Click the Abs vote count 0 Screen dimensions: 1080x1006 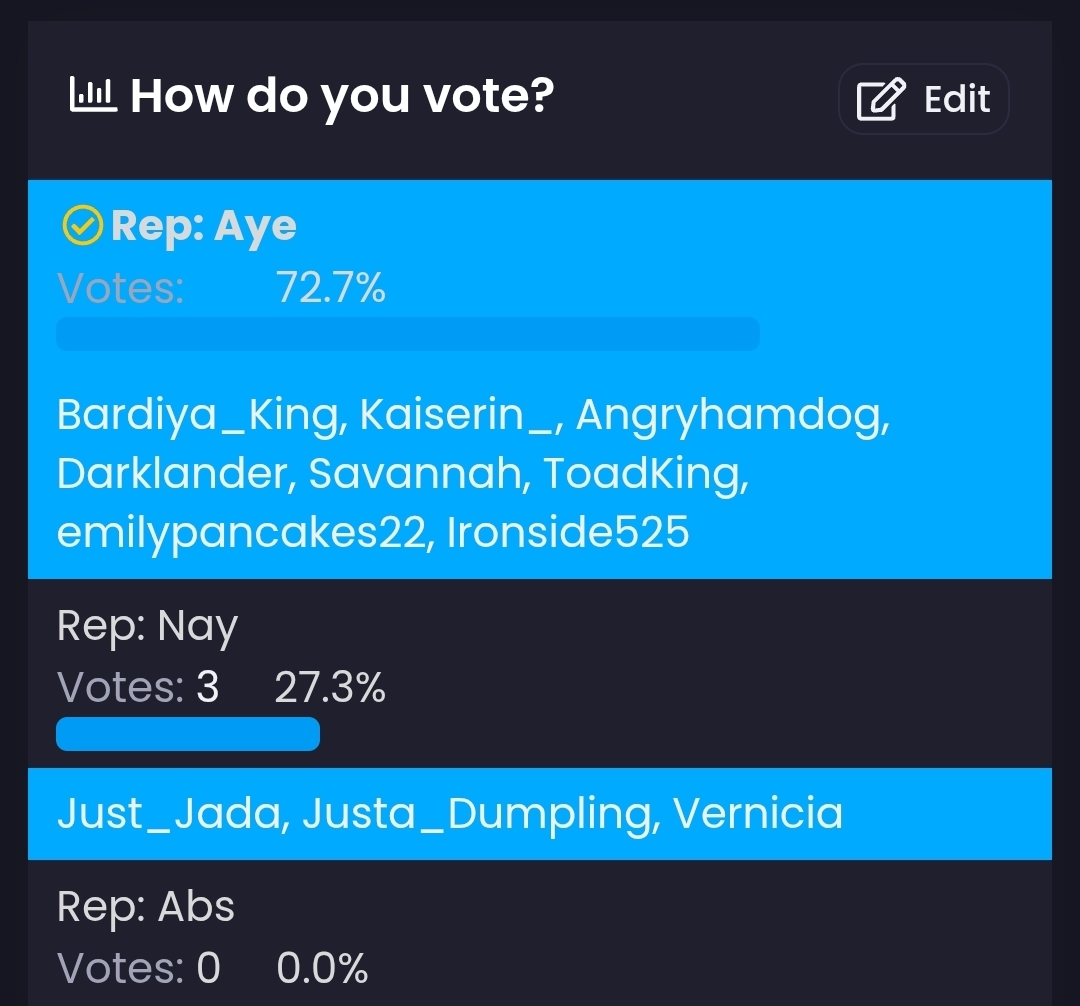[208, 968]
